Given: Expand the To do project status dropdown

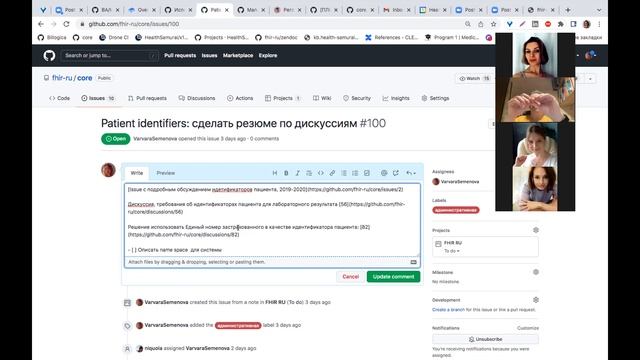Looking at the screenshot, I should point(452,251).
